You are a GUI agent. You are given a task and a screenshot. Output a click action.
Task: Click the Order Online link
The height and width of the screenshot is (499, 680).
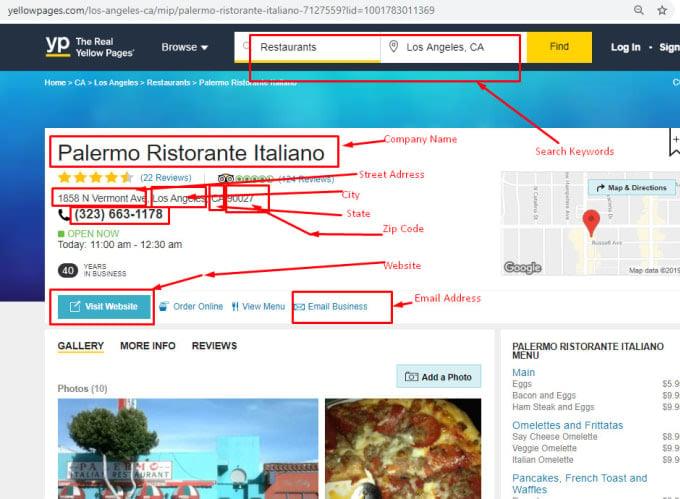coord(191,307)
